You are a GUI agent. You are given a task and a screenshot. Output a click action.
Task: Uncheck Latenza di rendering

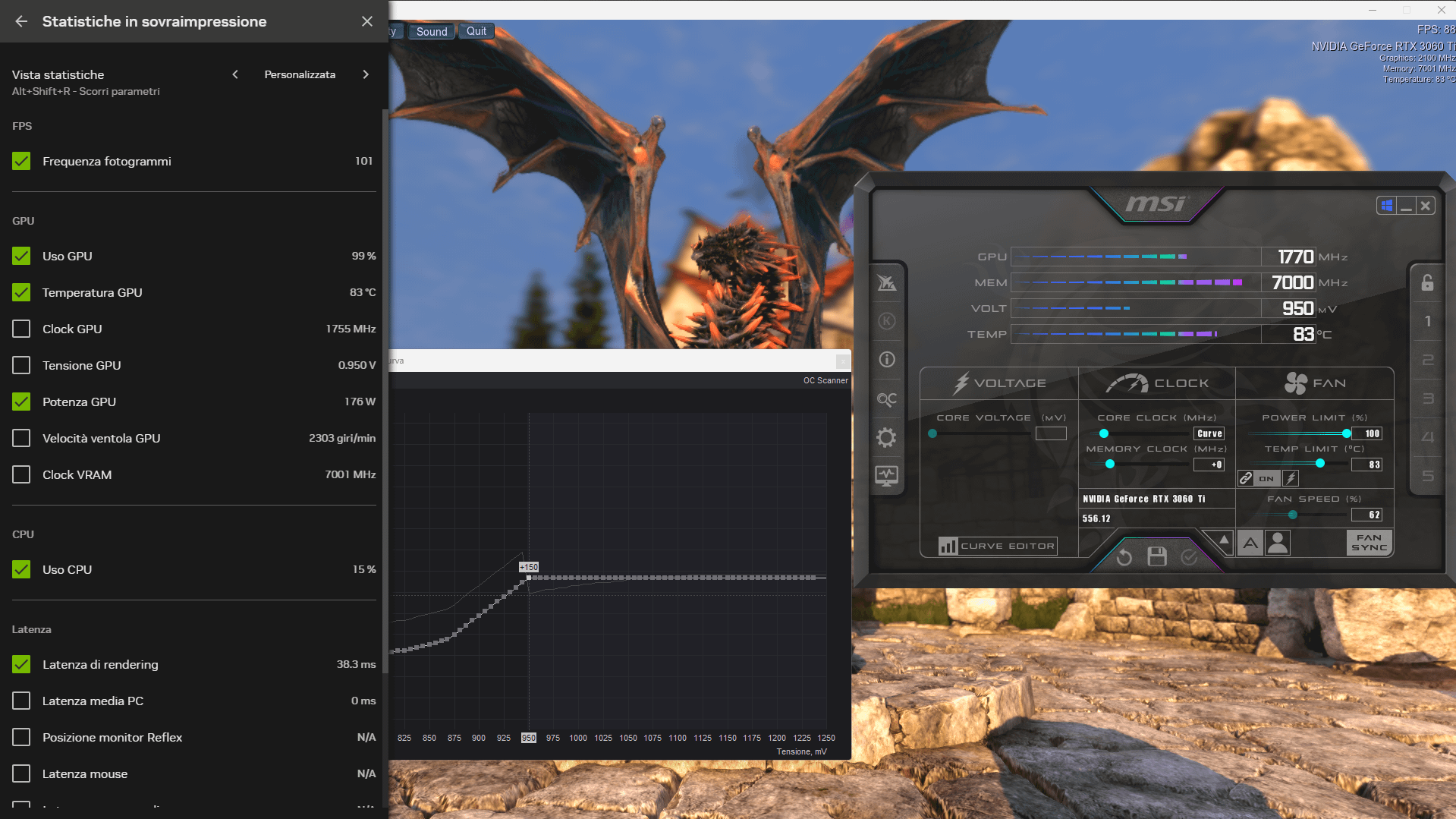[21, 664]
